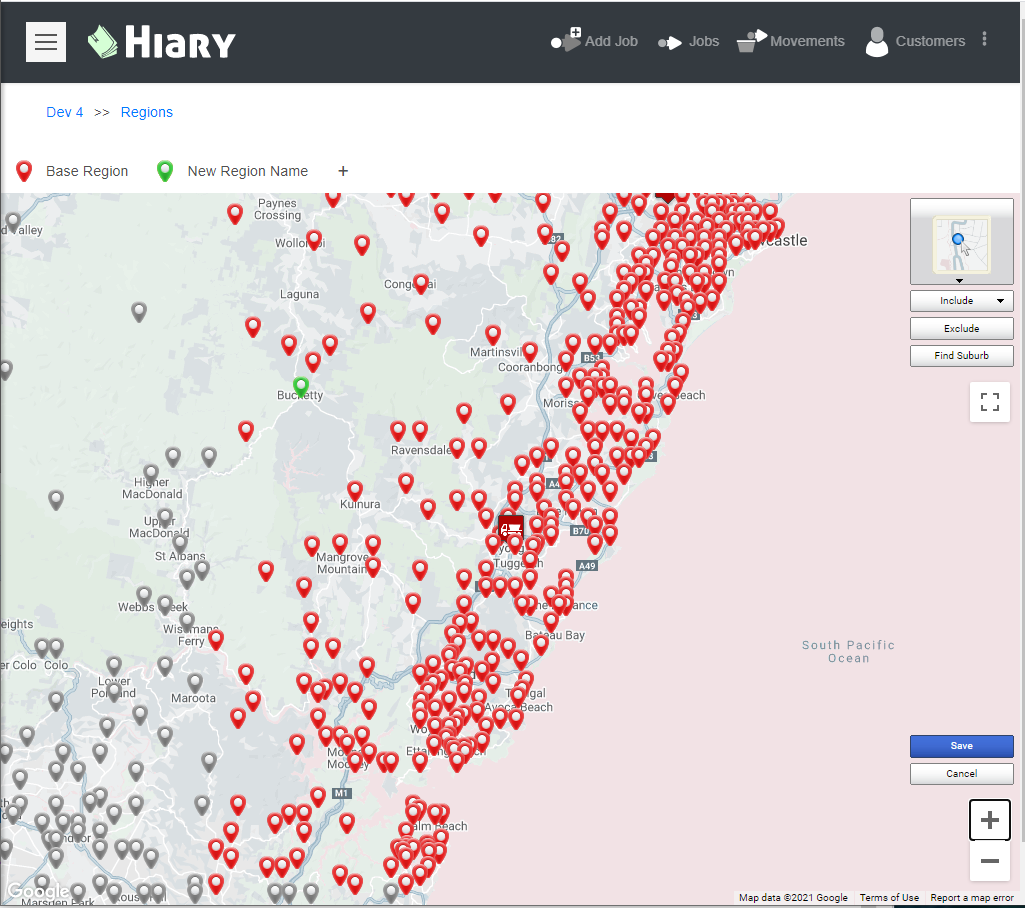Save the region changes
The height and width of the screenshot is (908, 1025).
[x=962, y=746]
